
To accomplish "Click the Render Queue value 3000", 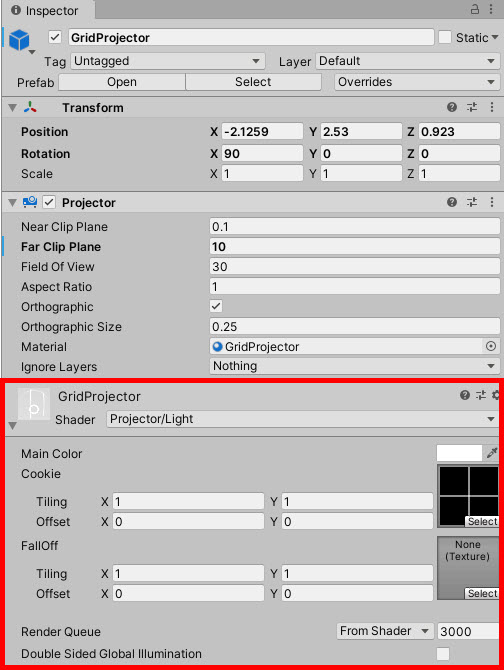I will [468, 631].
